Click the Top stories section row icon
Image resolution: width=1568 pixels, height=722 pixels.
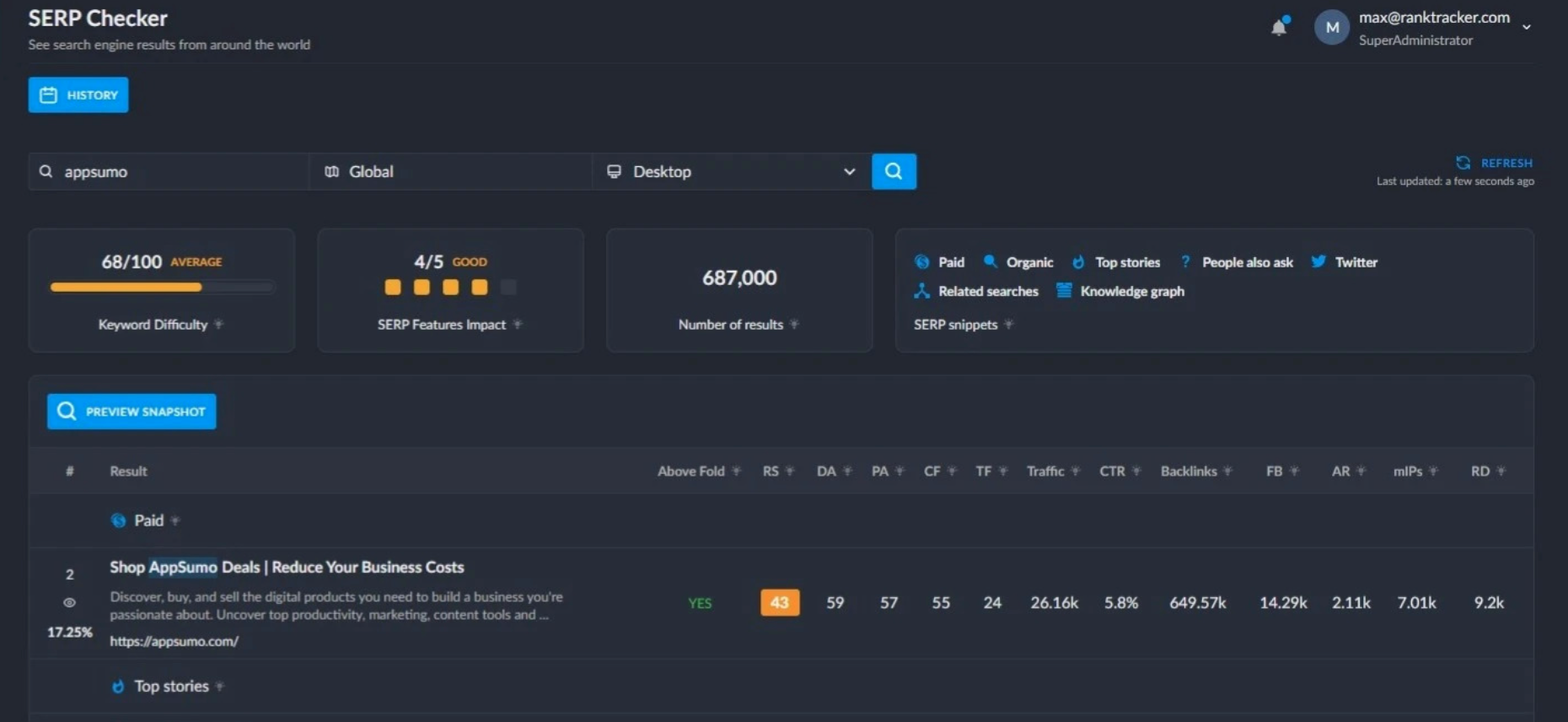[119, 687]
